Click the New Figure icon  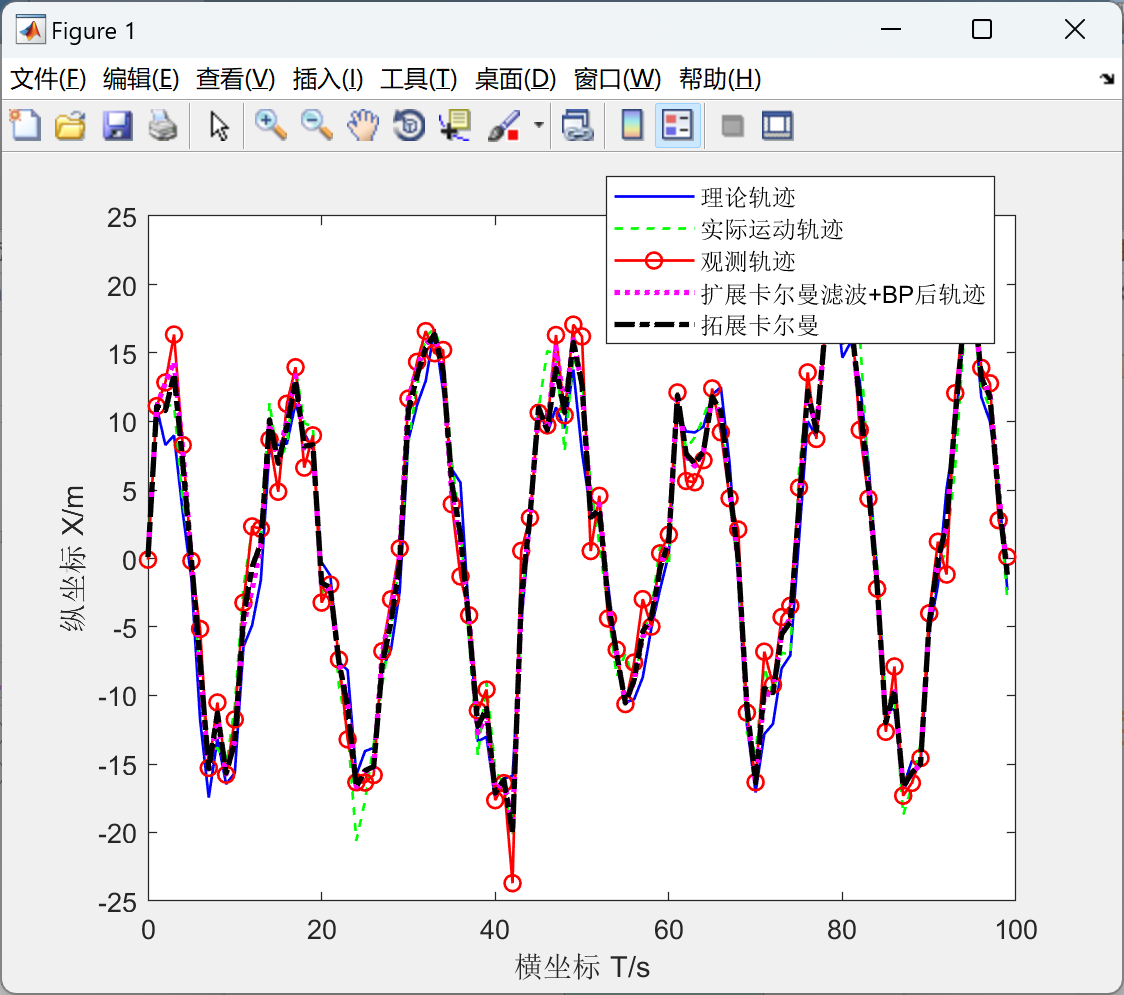coord(26,125)
